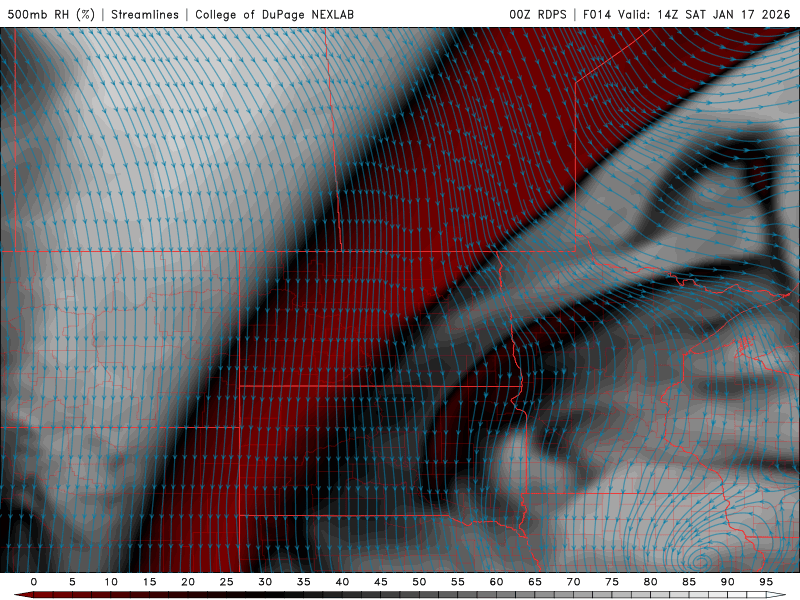
Task: Click the "45" color scale label
Action: coord(381,582)
